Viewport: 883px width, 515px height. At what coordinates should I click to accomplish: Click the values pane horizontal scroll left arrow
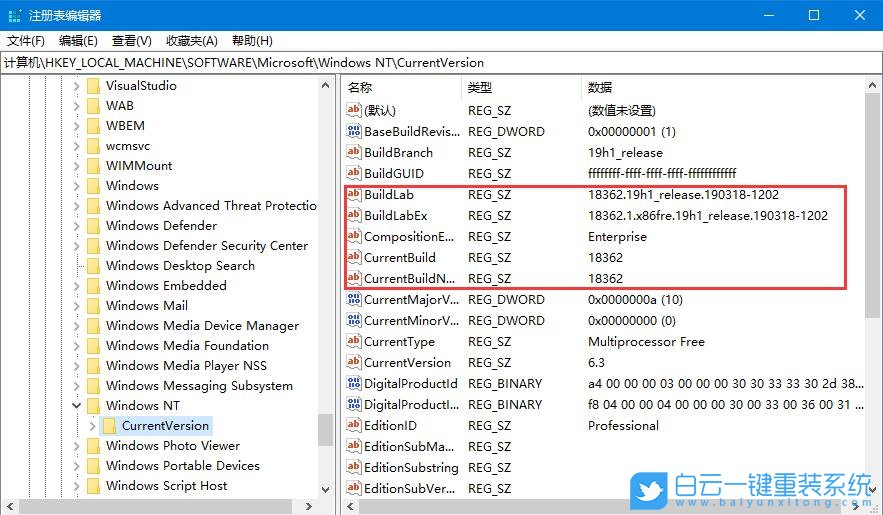[x=350, y=506]
